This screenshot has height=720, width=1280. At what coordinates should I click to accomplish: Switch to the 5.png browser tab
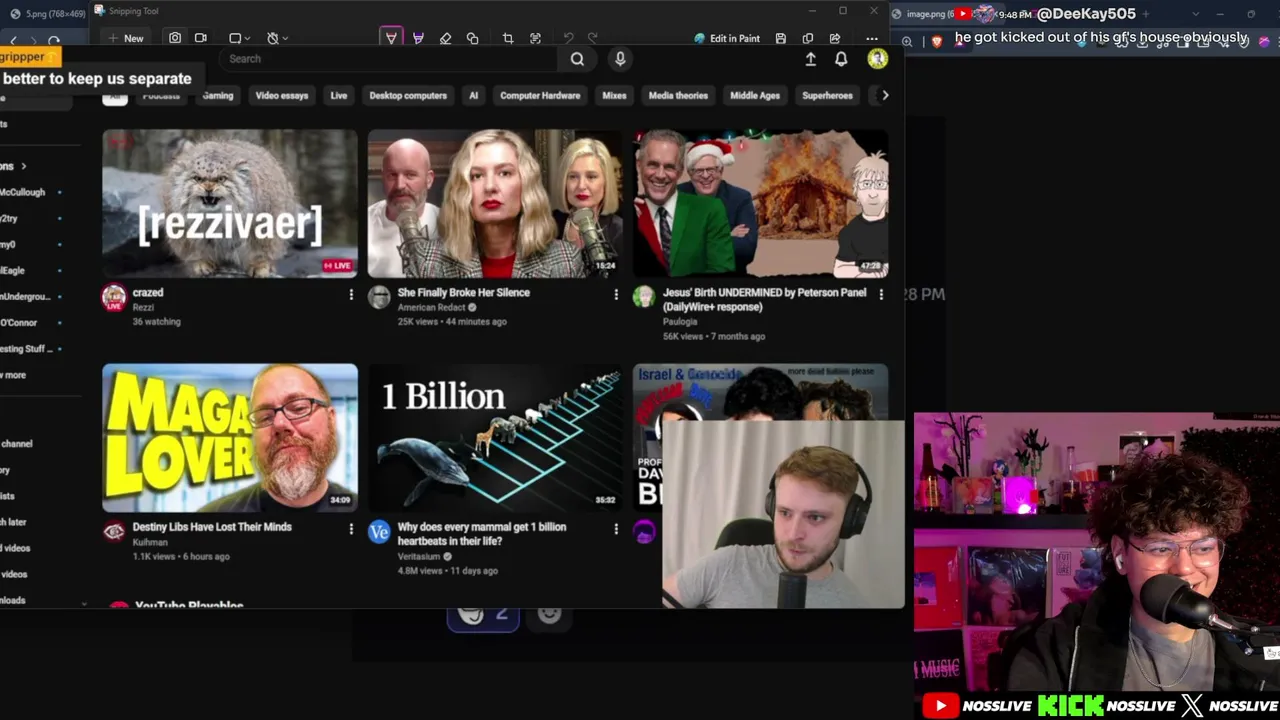(48, 14)
